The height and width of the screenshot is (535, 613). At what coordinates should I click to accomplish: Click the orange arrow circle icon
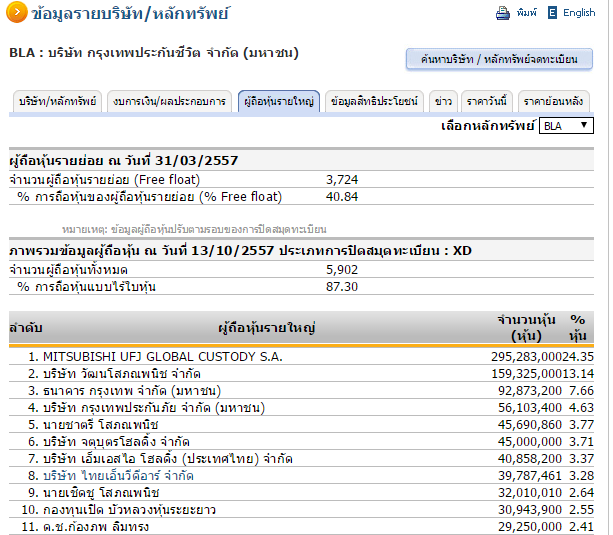pyautogui.click(x=16, y=13)
